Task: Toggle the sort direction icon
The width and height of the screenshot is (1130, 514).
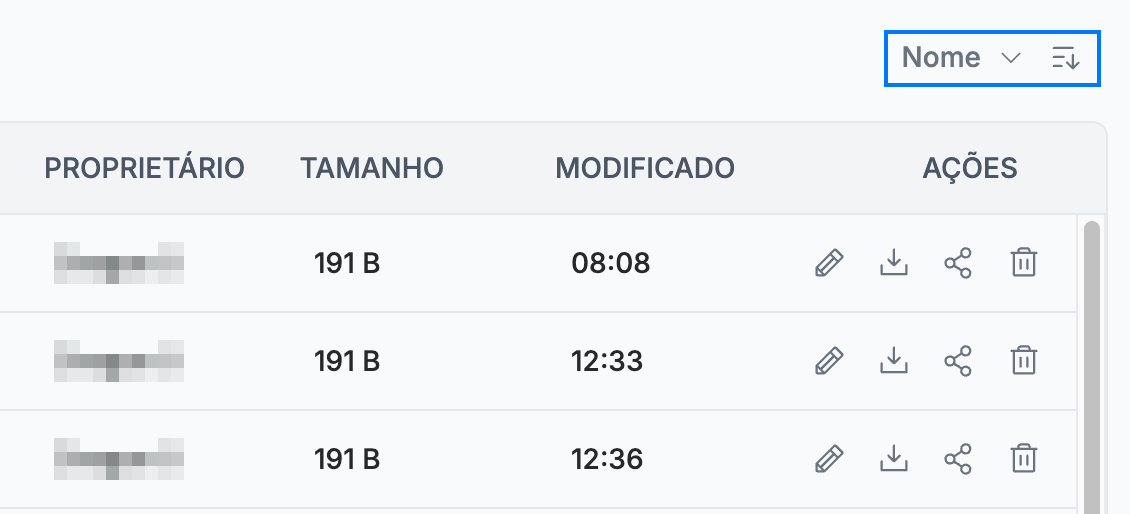Action: (x=1066, y=58)
